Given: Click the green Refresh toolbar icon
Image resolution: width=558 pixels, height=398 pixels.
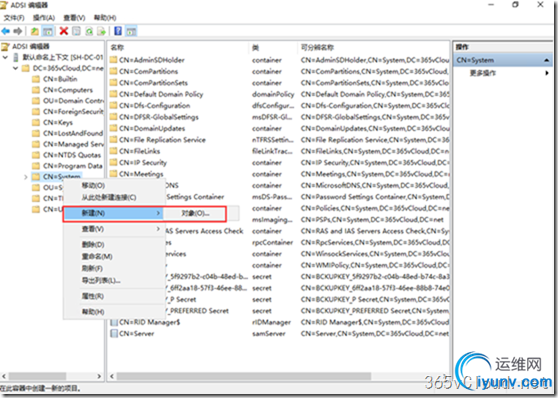Looking at the screenshot, I should tap(89, 31).
